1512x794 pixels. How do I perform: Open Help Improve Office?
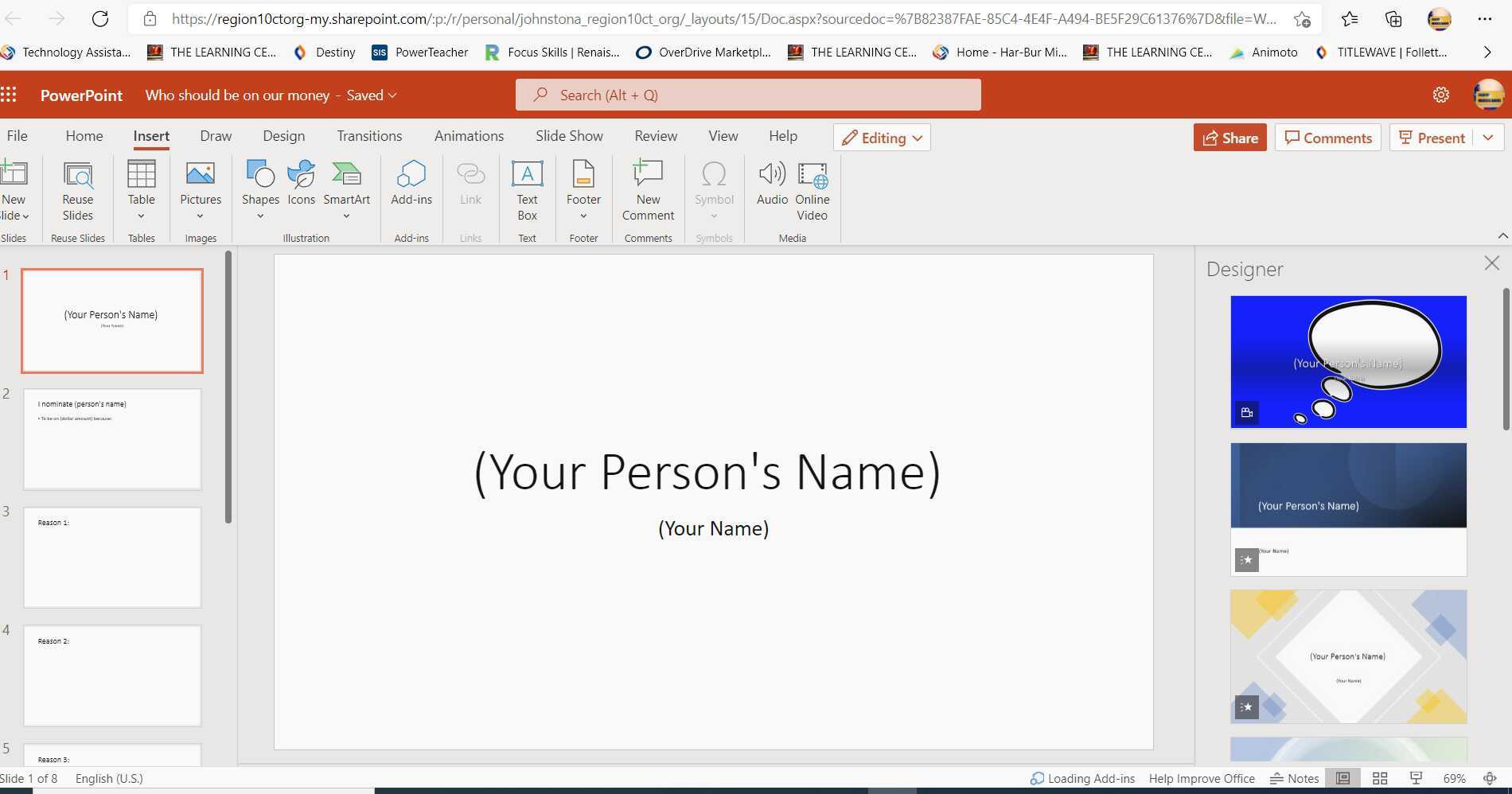[1201, 778]
